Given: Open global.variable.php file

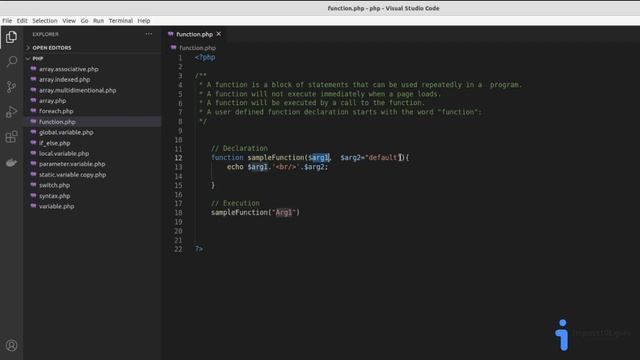Looking at the screenshot, I should click(x=66, y=132).
